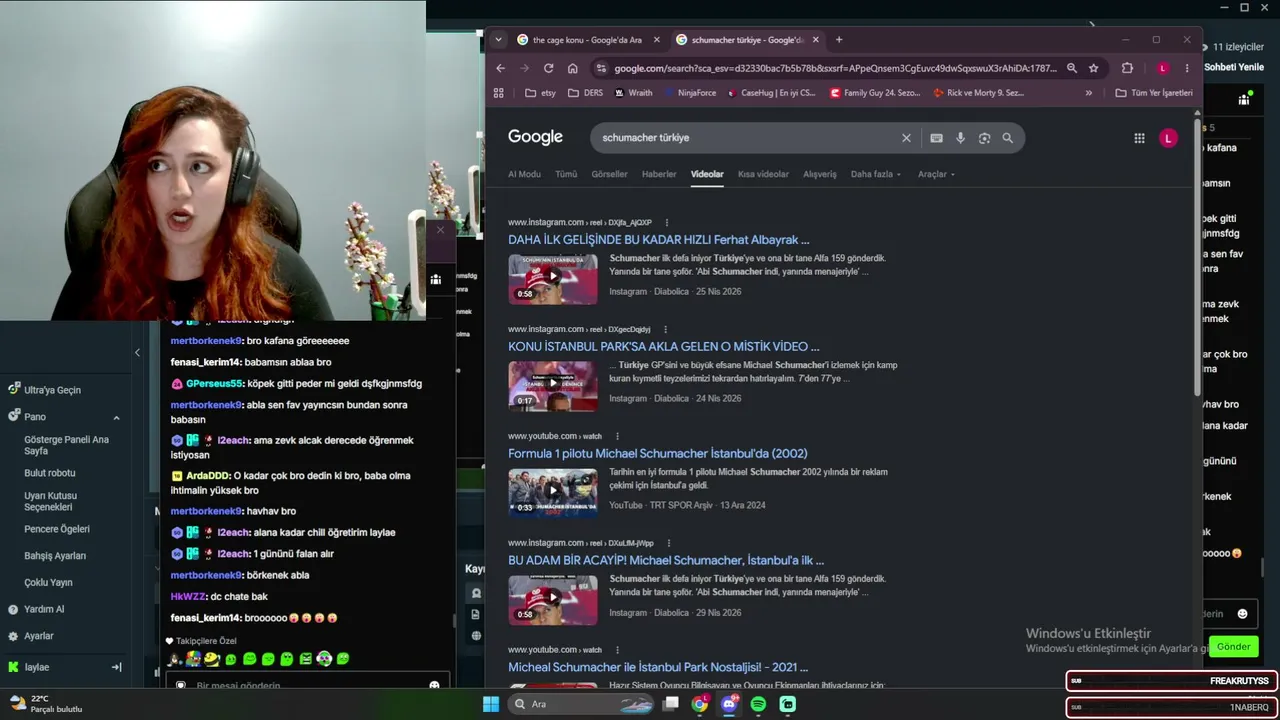The image size is (1280, 720).
Task: Open Ayarlar settings in the sidebar
Action: [38, 636]
